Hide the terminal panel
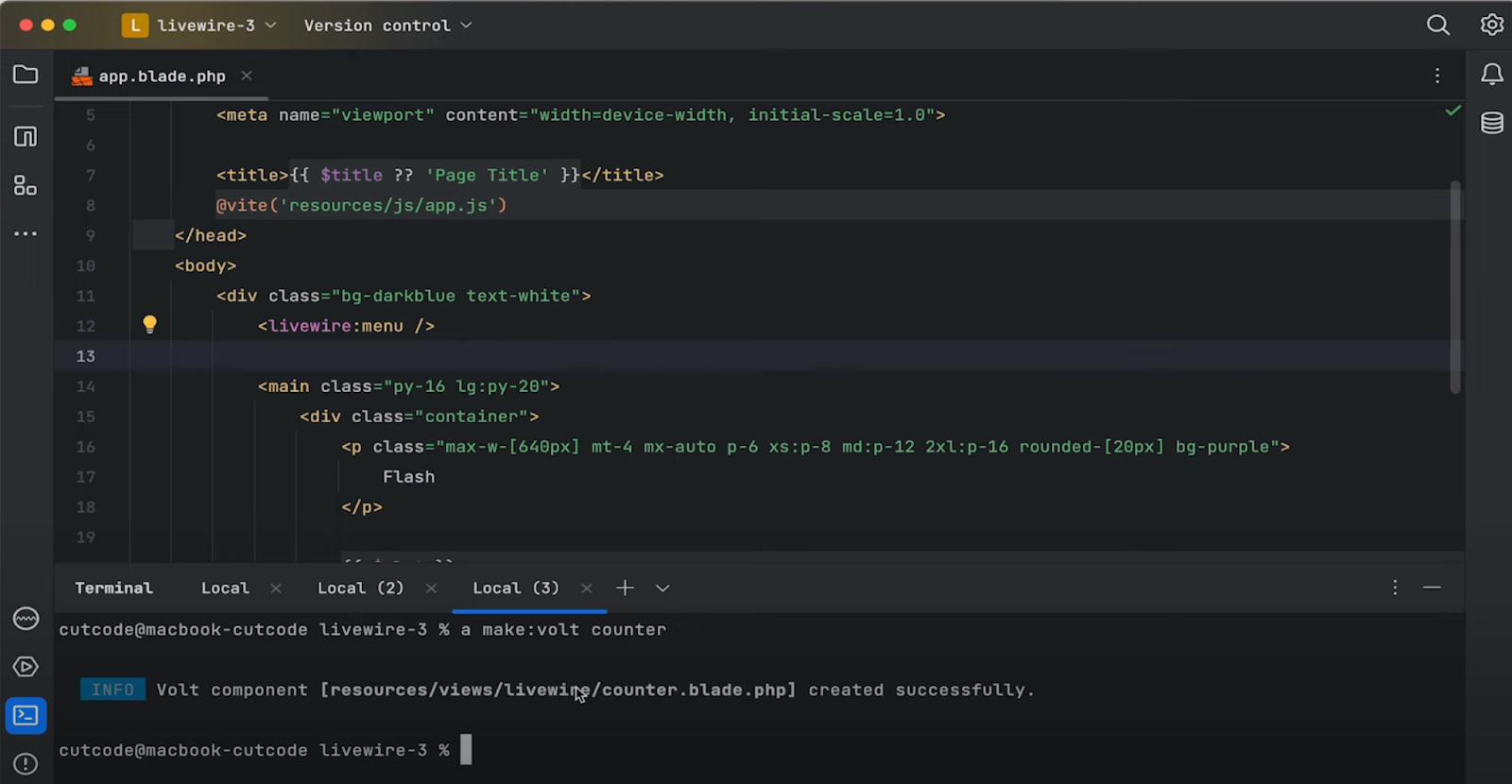 1432,588
